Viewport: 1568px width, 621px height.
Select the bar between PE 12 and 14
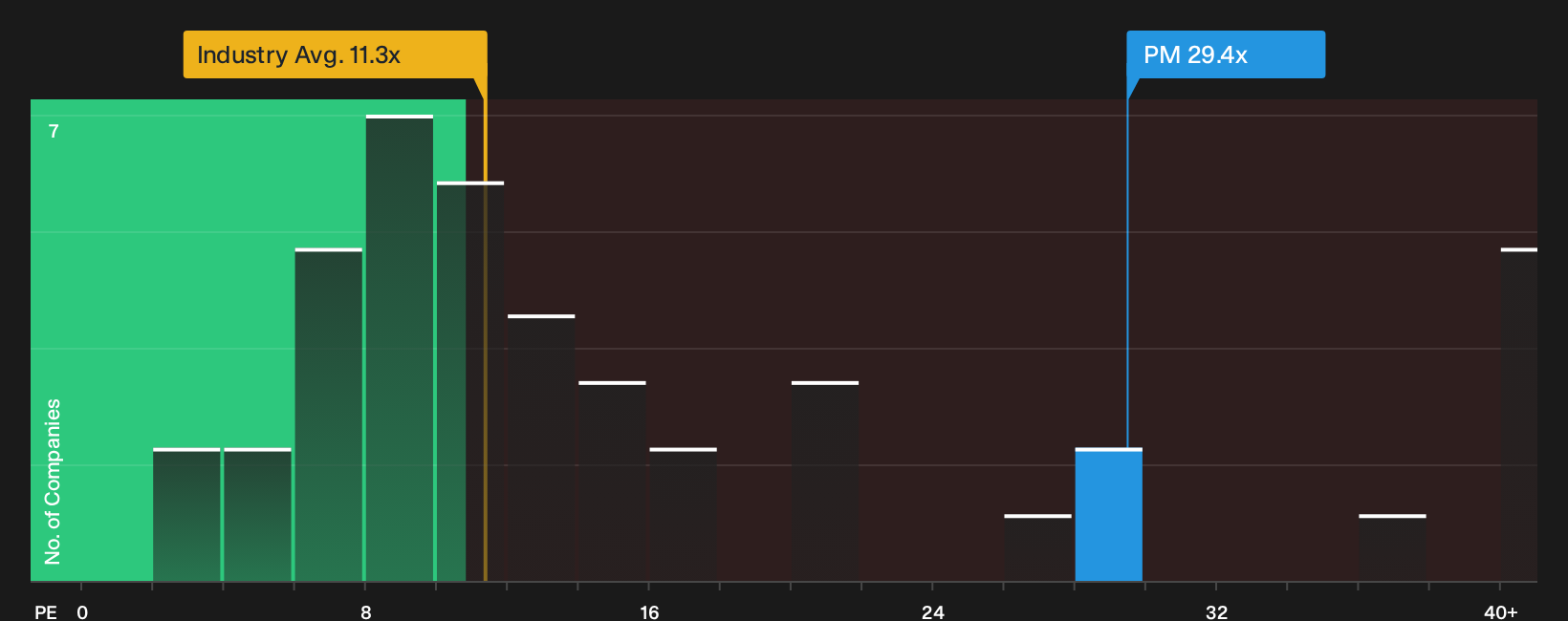541,447
